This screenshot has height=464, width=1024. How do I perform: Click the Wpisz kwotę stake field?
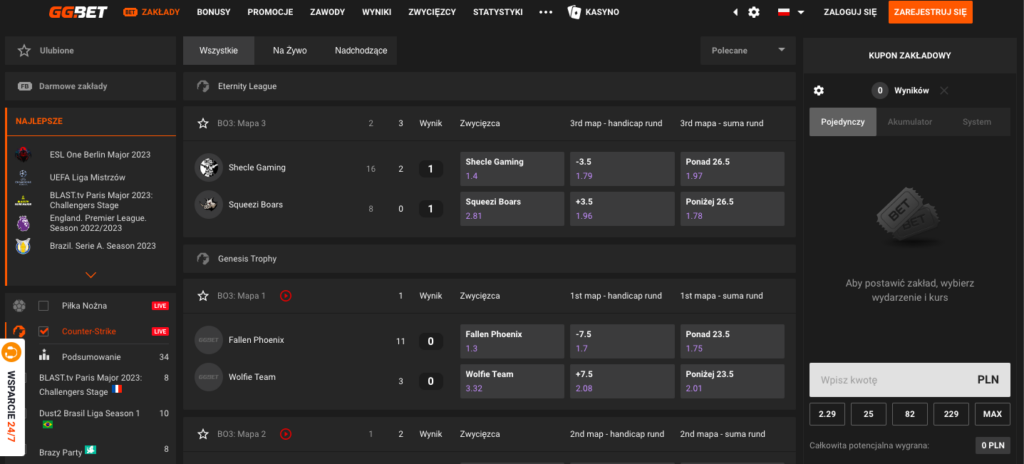910,380
